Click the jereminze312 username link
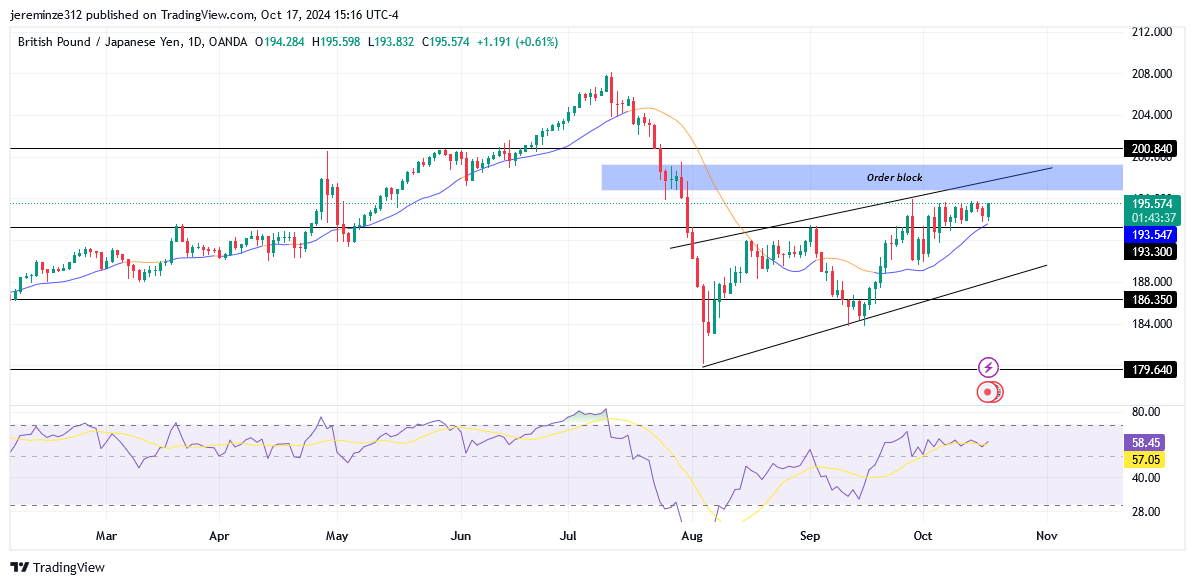This screenshot has height=585, width=1195. [x=48, y=15]
